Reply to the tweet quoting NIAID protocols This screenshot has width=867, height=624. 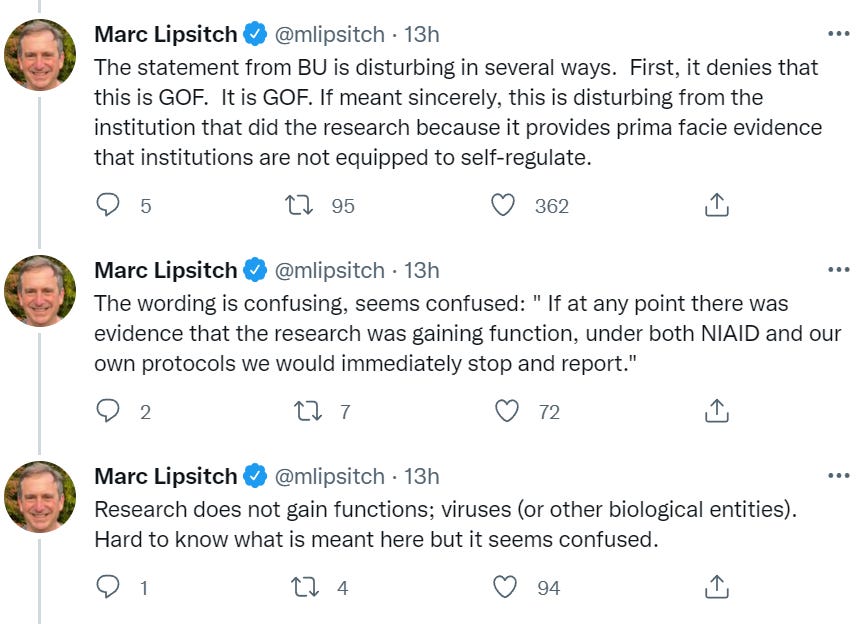coord(108,411)
